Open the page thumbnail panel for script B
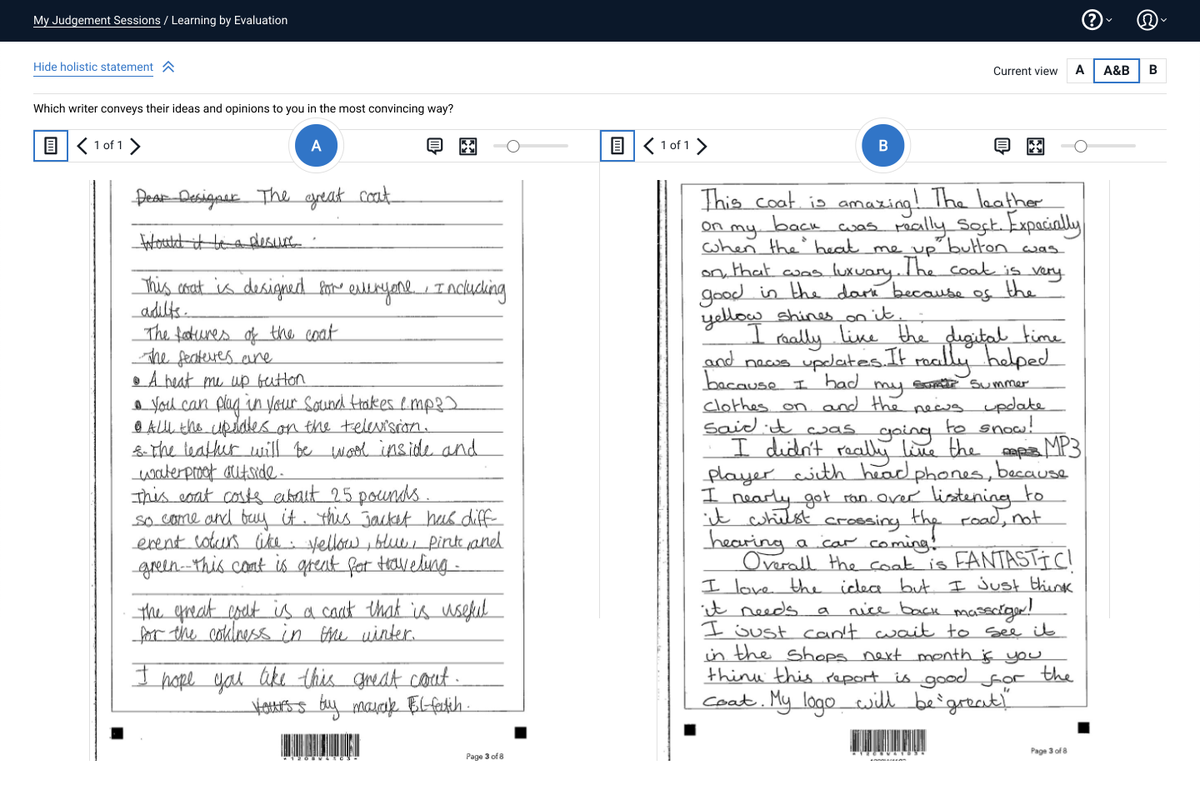 pyautogui.click(x=617, y=145)
